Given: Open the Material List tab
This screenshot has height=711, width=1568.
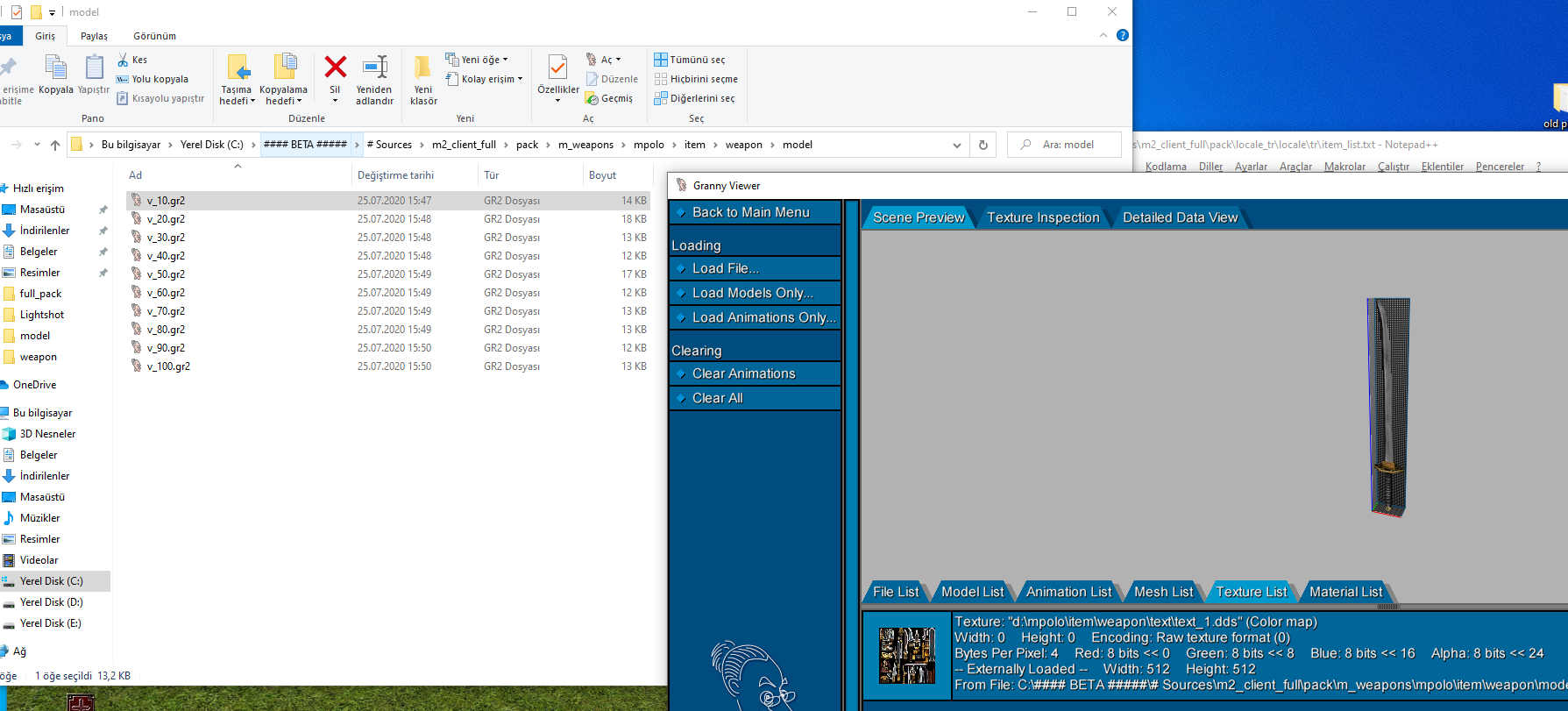Looking at the screenshot, I should click(1345, 592).
